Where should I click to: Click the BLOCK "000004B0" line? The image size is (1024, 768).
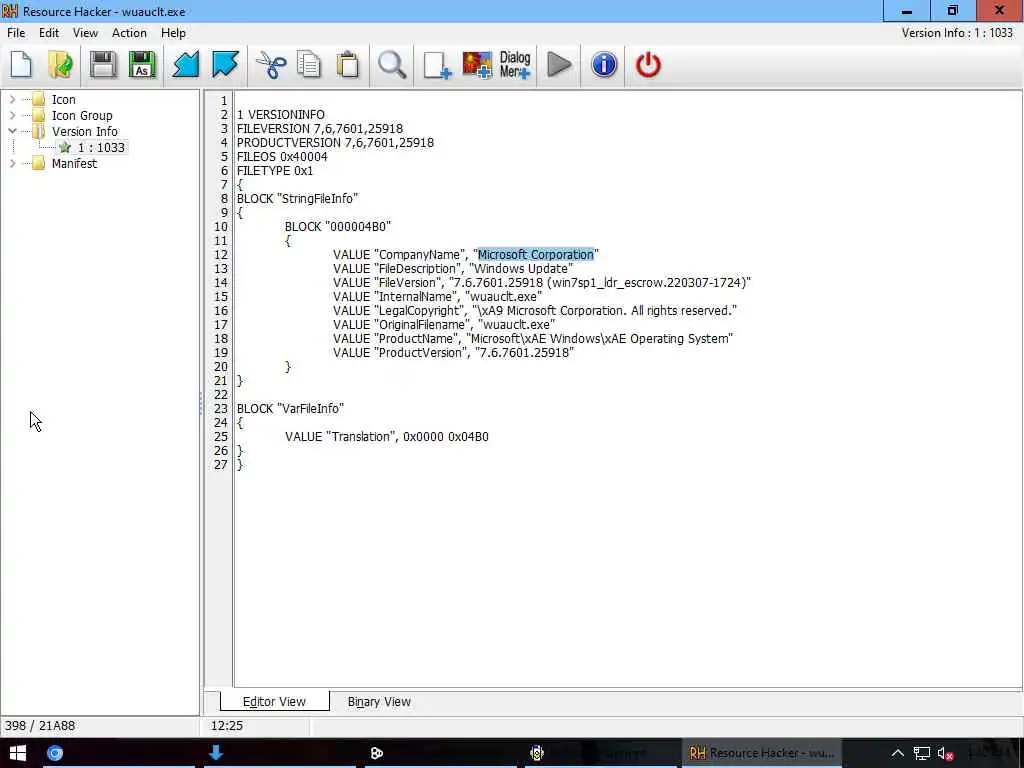coord(338,227)
